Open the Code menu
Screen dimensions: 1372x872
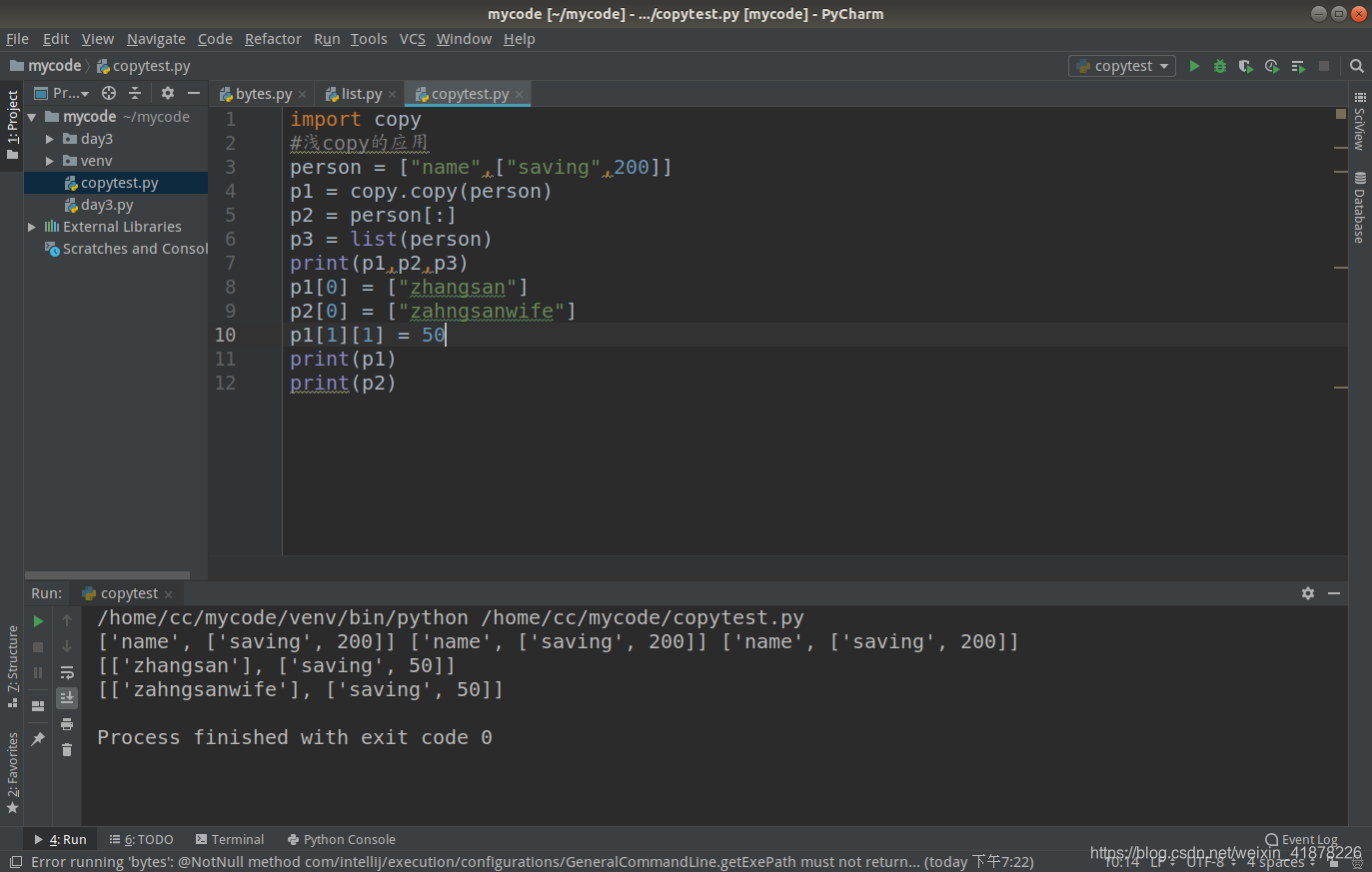pyautogui.click(x=215, y=39)
